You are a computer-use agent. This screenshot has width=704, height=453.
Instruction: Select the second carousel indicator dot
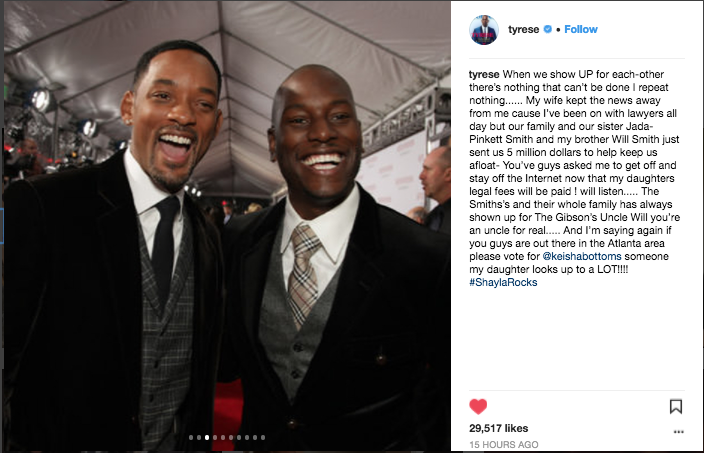[x=199, y=437]
